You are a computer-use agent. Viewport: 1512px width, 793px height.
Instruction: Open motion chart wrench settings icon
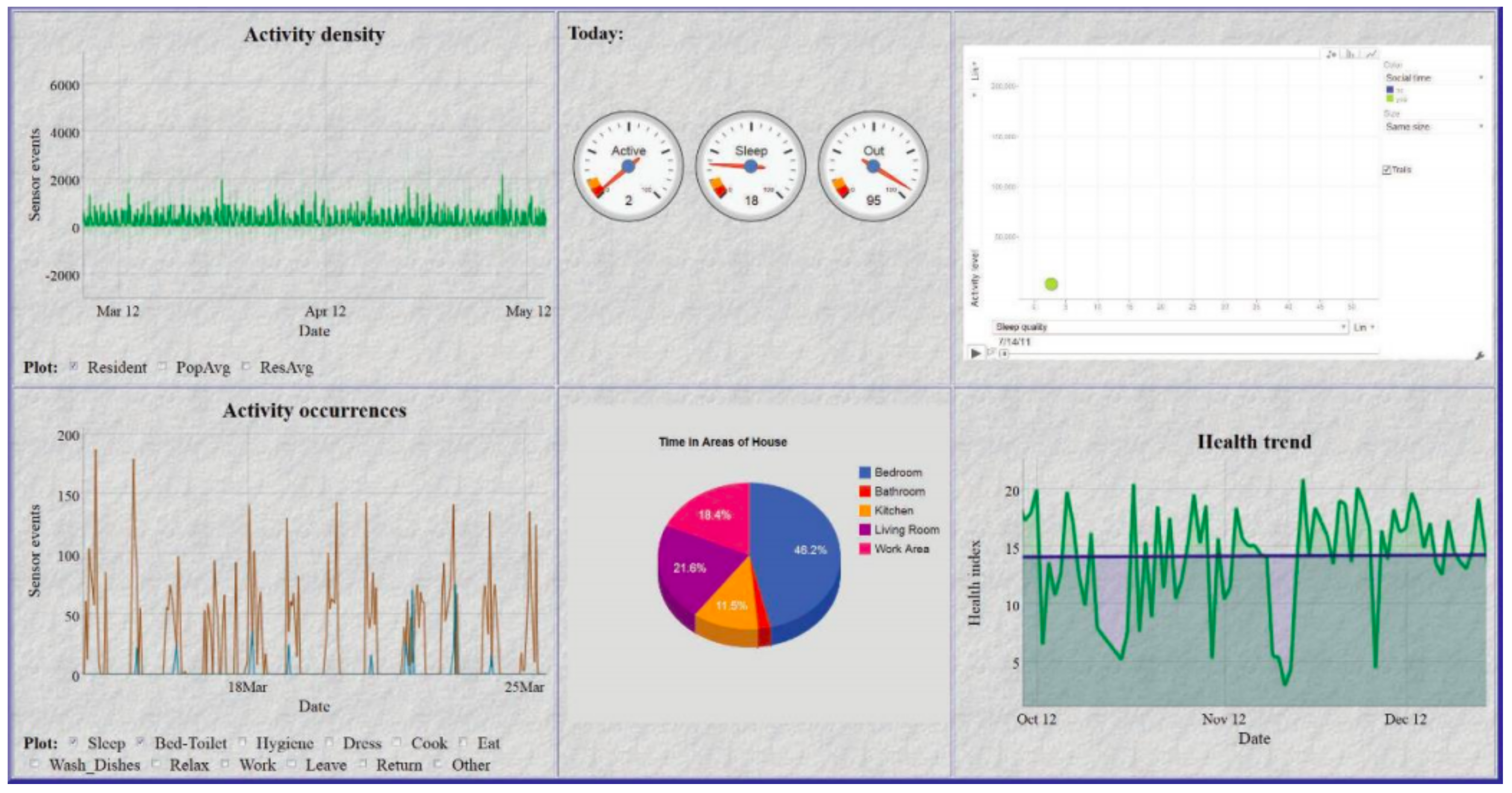click(1479, 356)
